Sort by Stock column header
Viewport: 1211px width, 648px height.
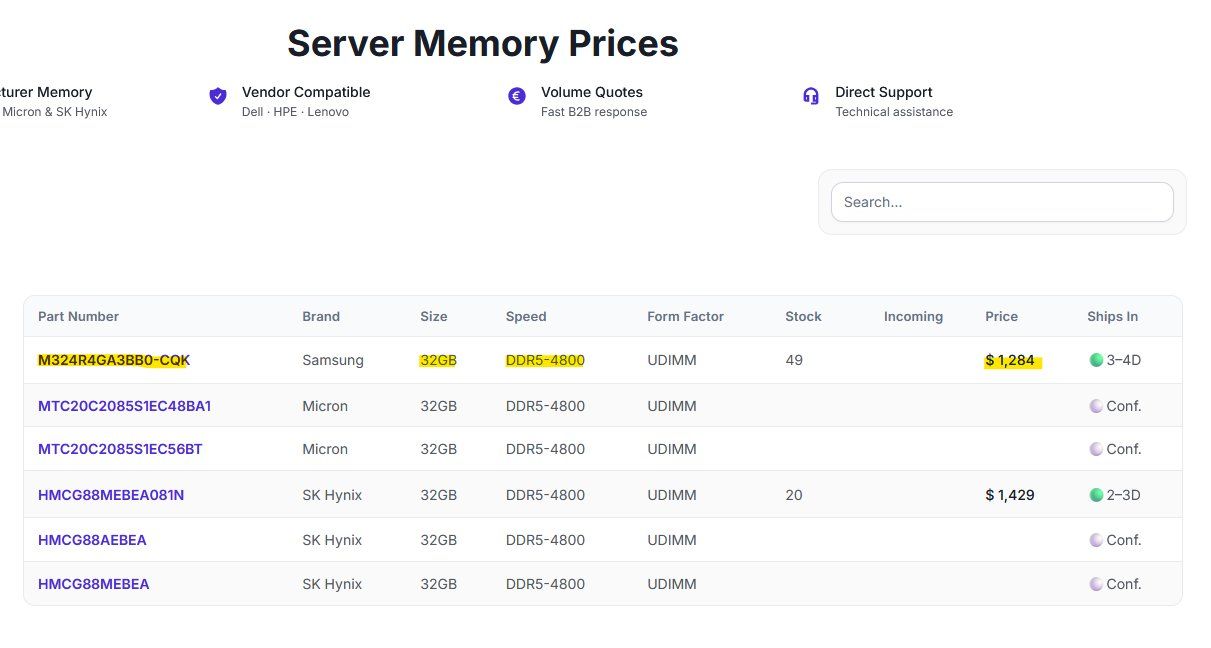click(804, 316)
